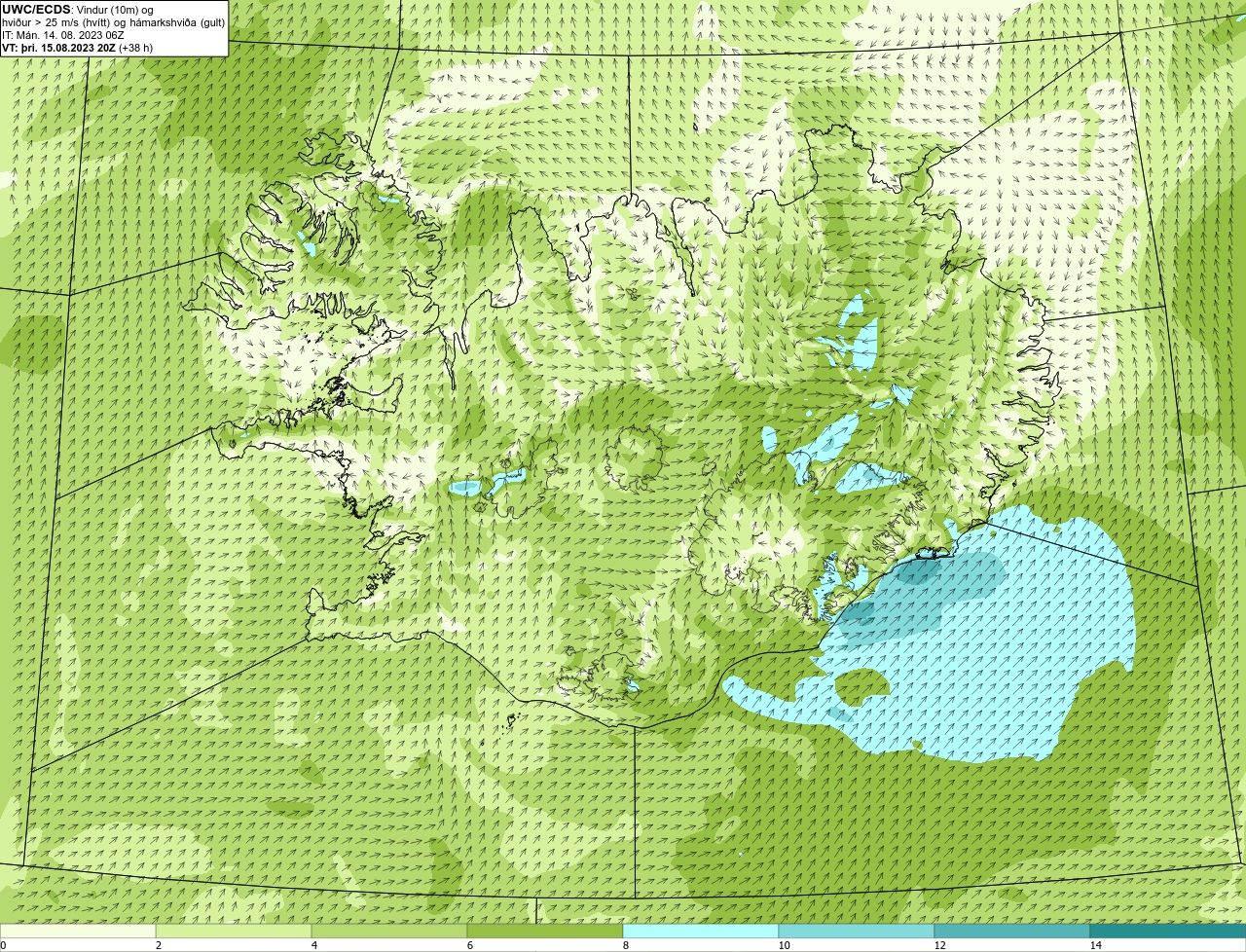Click the "VT: þri. 15.08.2023 20Z (+38 h)" line
Image resolution: width=1246 pixels, height=952 pixels.
pos(77,47)
